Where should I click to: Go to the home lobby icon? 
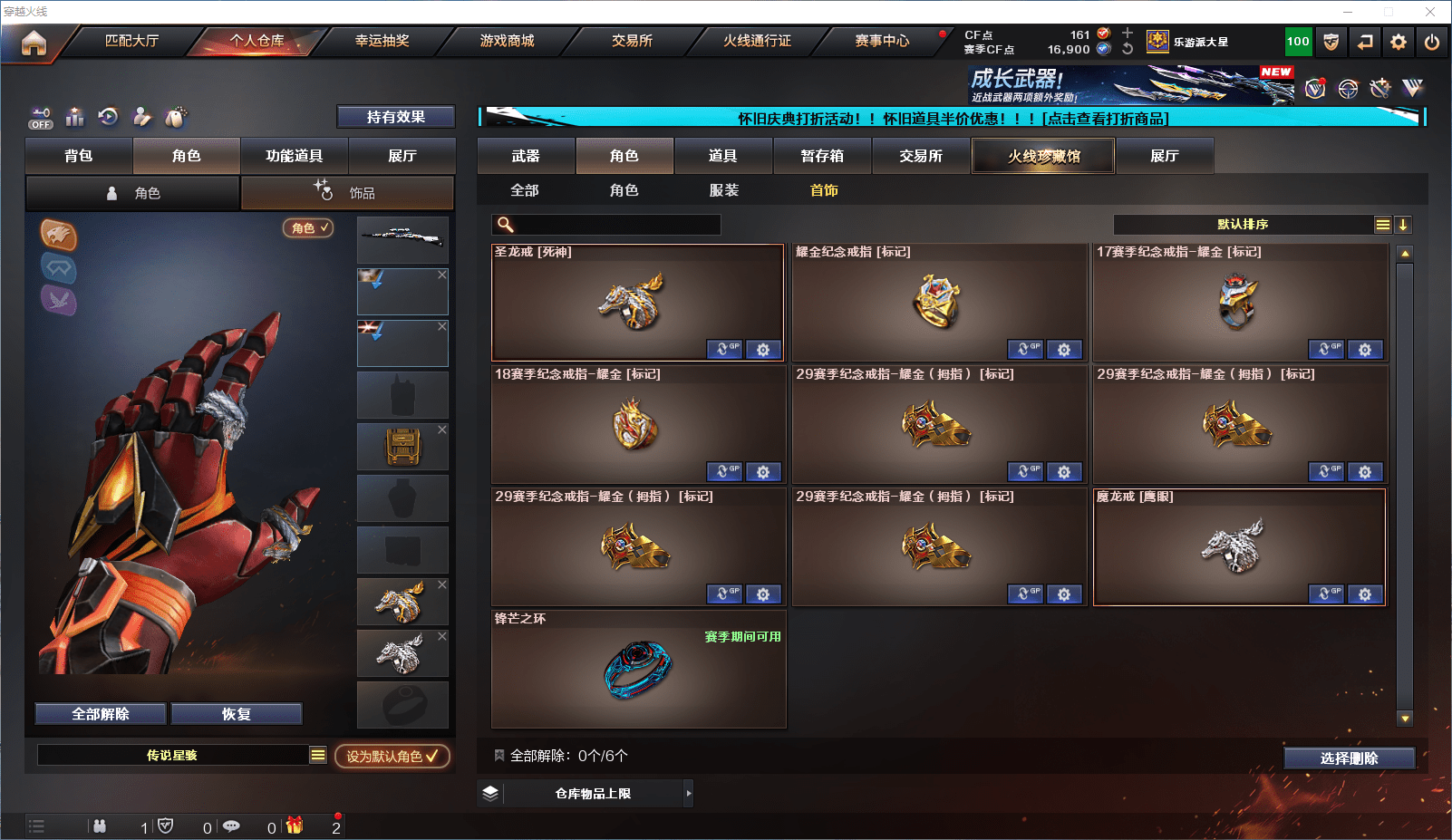point(34,43)
